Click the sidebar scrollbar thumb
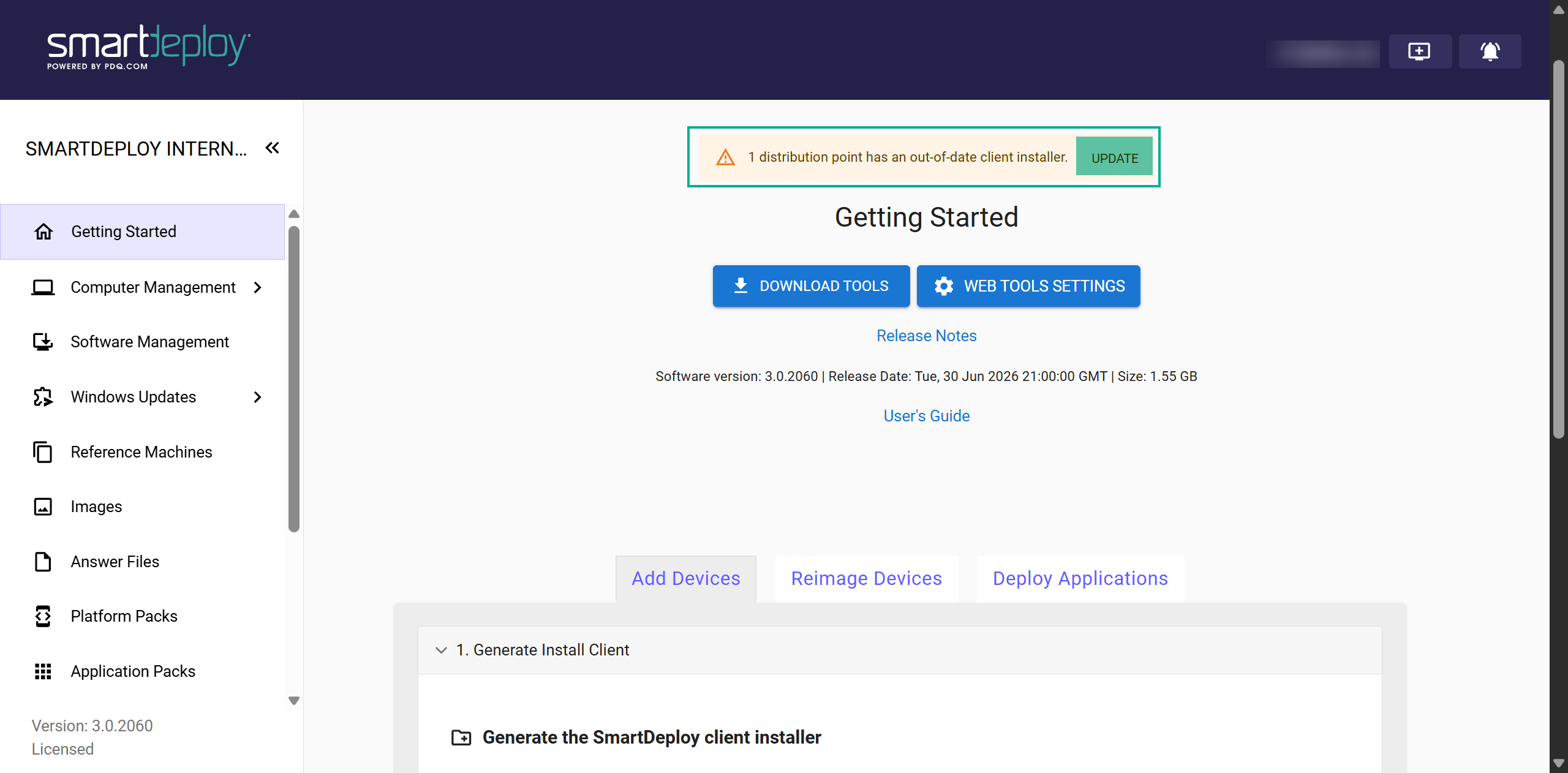The height and width of the screenshot is (773, 1568). [294, 379]
